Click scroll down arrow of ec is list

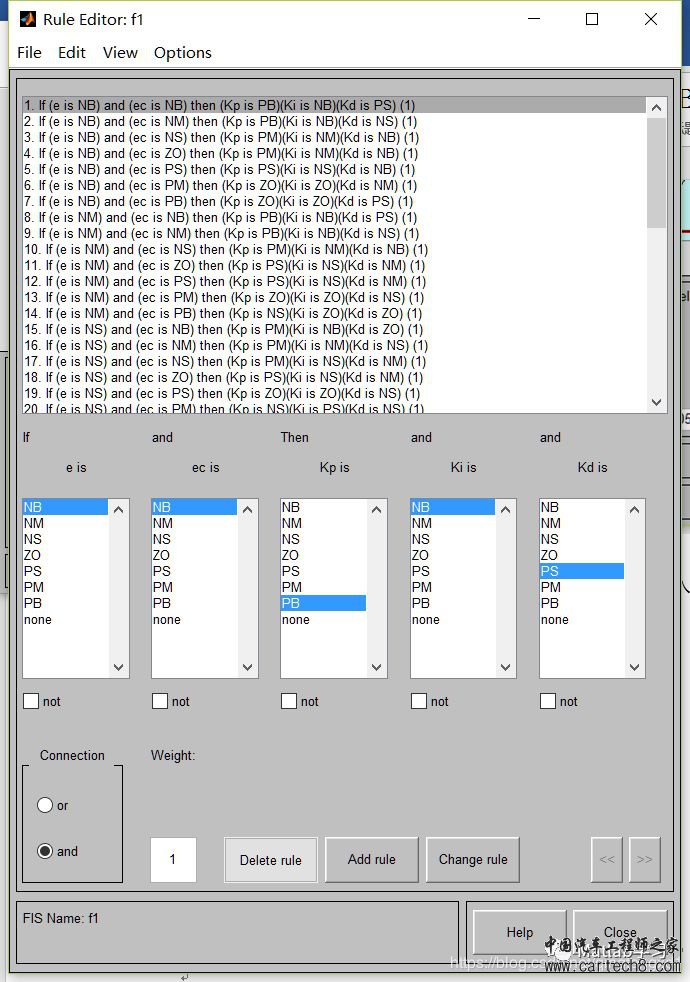tap(247, 668)
